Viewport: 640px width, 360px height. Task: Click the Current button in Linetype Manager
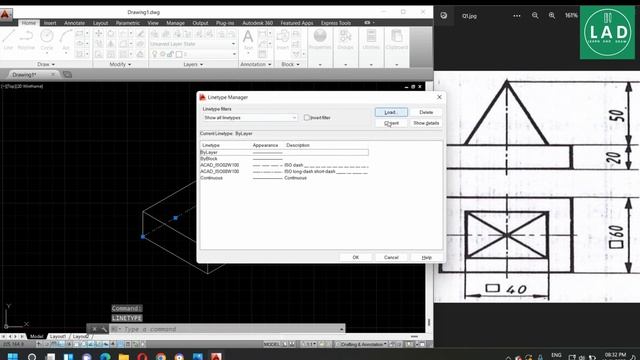(x=391, y=123)
